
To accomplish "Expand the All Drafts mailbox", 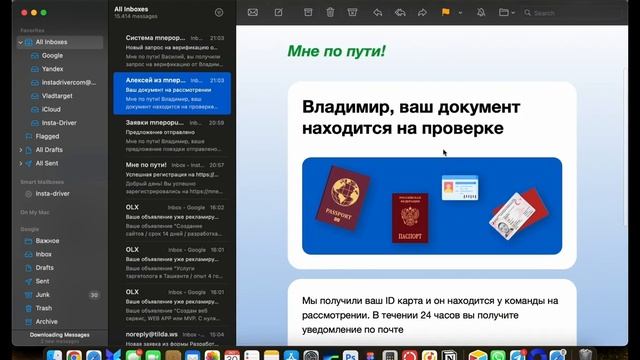I will [20, 150].
